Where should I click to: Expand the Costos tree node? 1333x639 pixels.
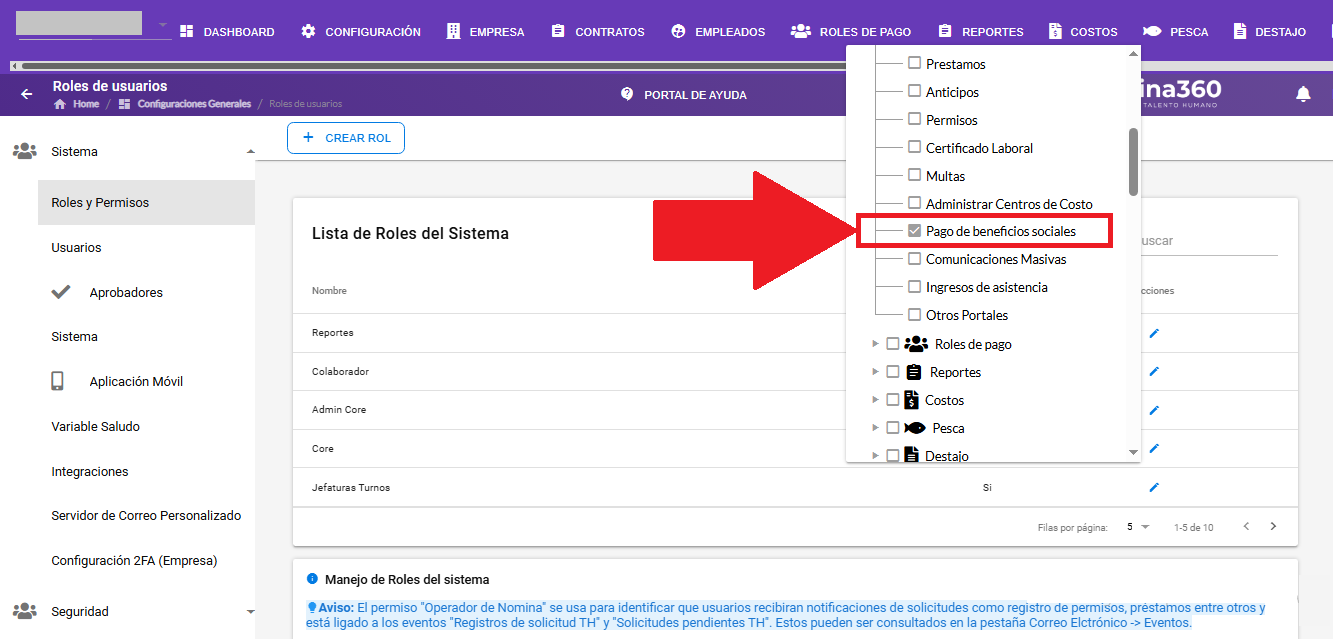click(876, 400)
